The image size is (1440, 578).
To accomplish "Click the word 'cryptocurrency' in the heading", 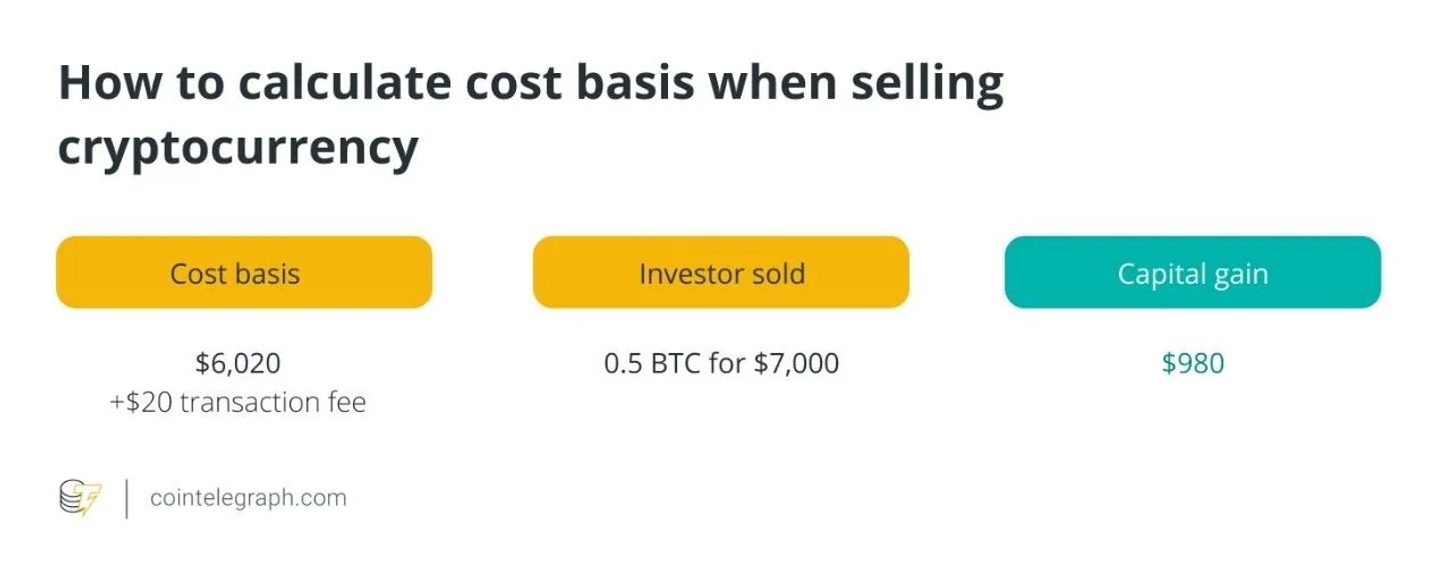I will [238, 148].
